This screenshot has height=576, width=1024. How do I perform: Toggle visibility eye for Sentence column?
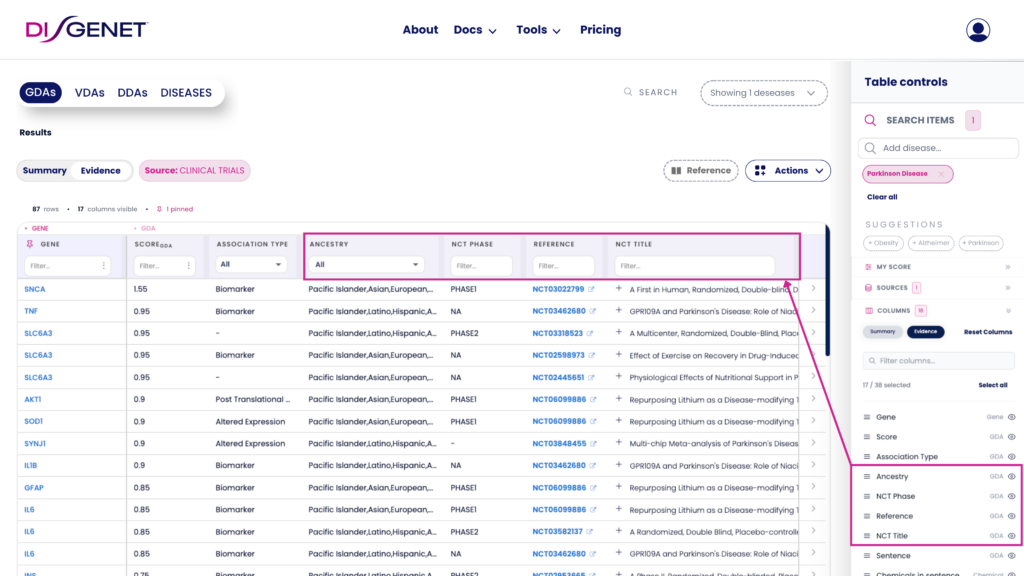coord(1011,555)
